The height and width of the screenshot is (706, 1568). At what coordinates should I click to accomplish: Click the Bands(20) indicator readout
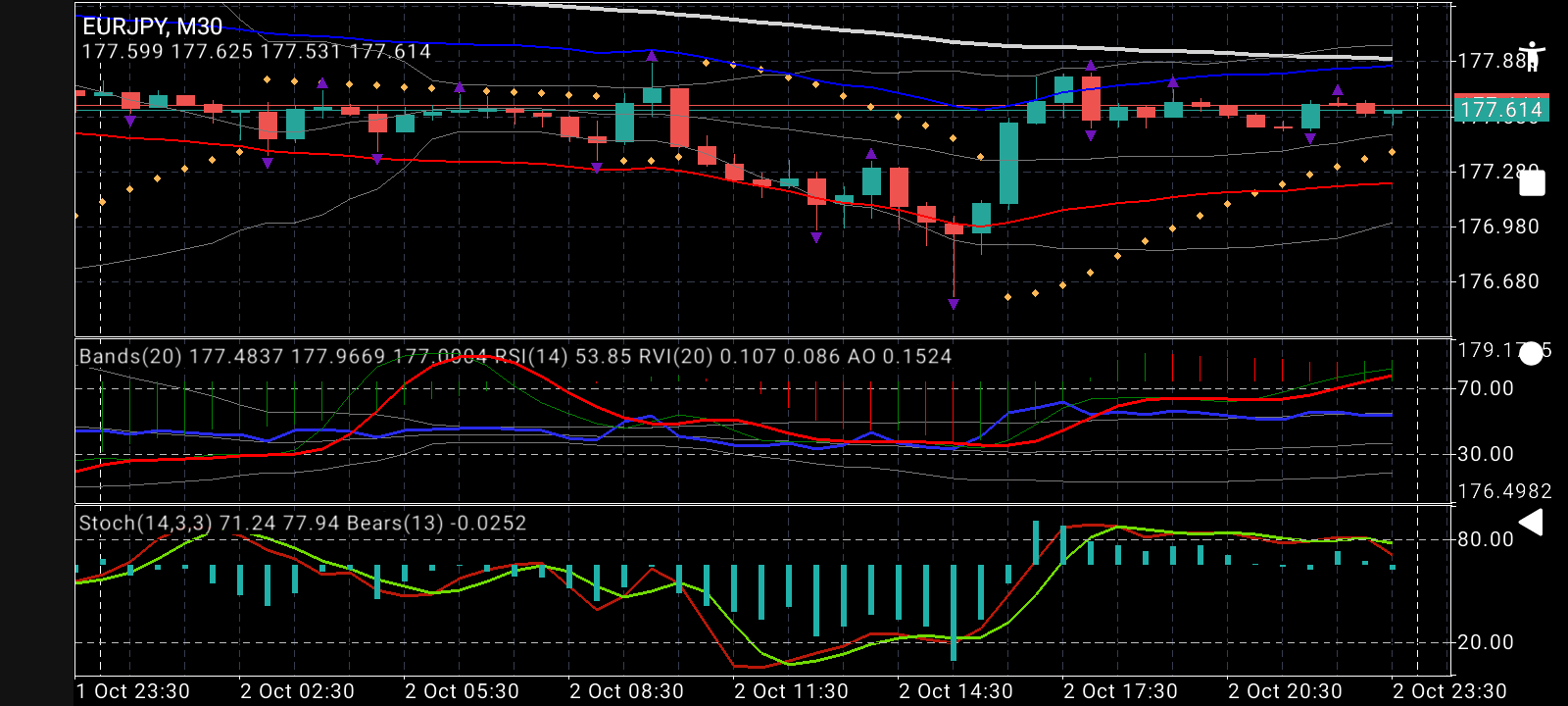click(284, 356)
